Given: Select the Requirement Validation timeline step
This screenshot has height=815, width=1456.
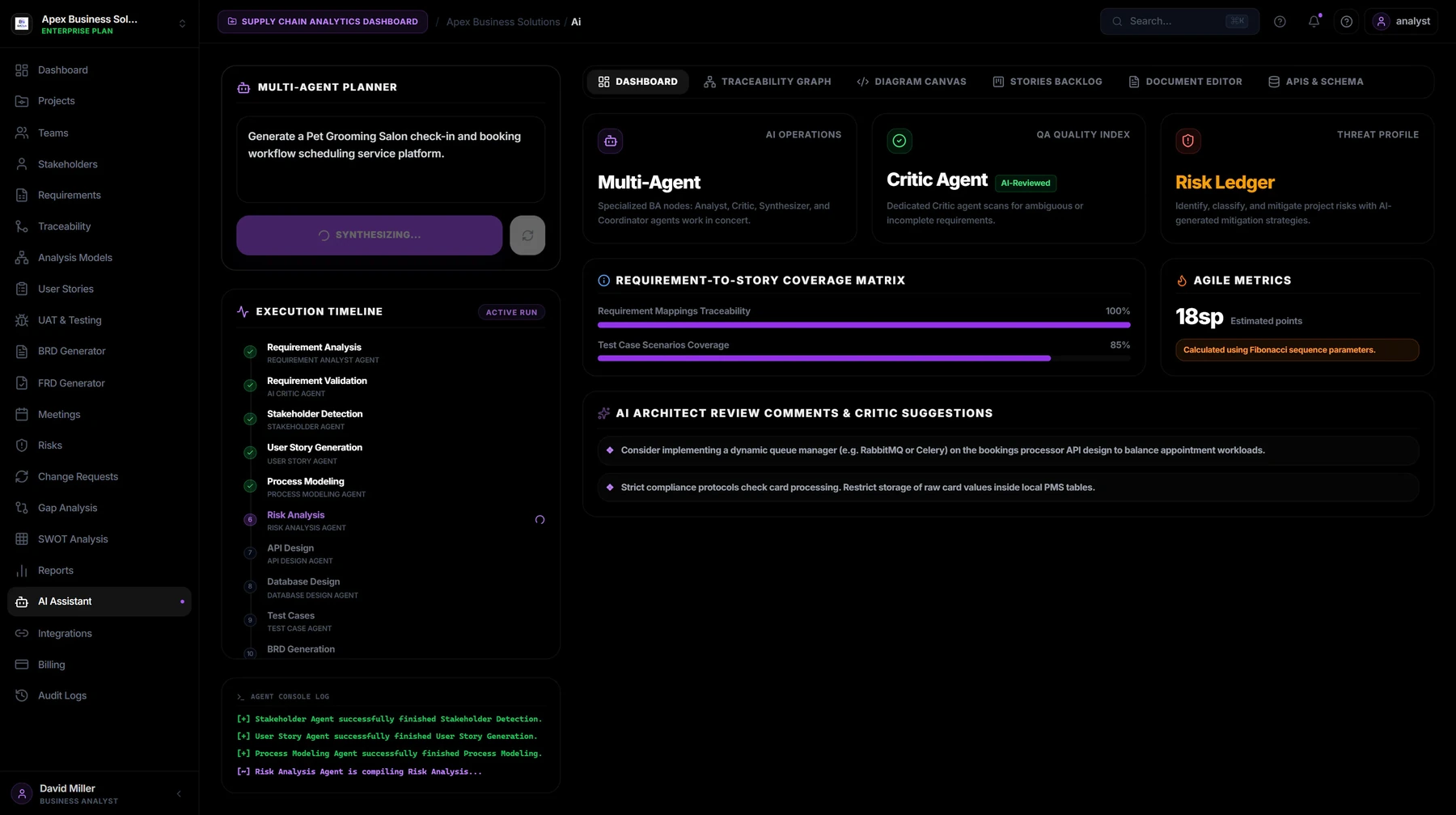Looking at the screenshot, I should tap(391, 386).
